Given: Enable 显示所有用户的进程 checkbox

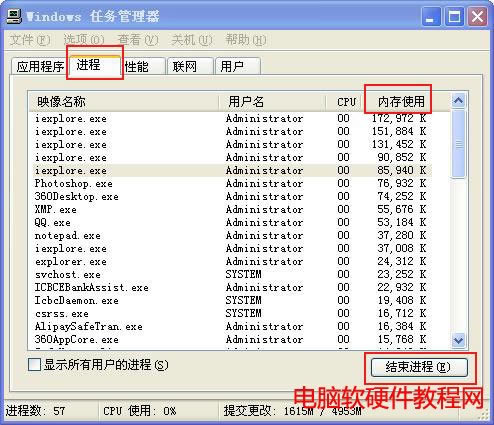Looking at the screenshot, I should click(35, 364).
